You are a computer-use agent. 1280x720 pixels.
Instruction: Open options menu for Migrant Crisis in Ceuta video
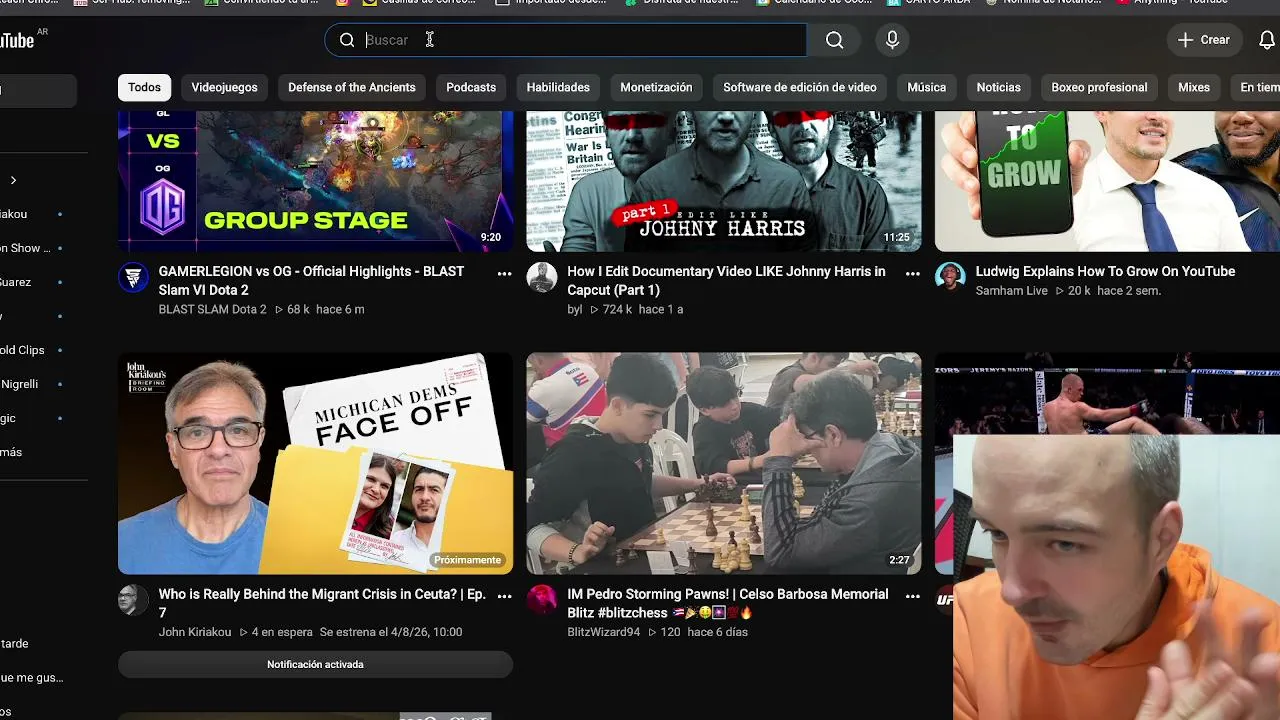504,596
